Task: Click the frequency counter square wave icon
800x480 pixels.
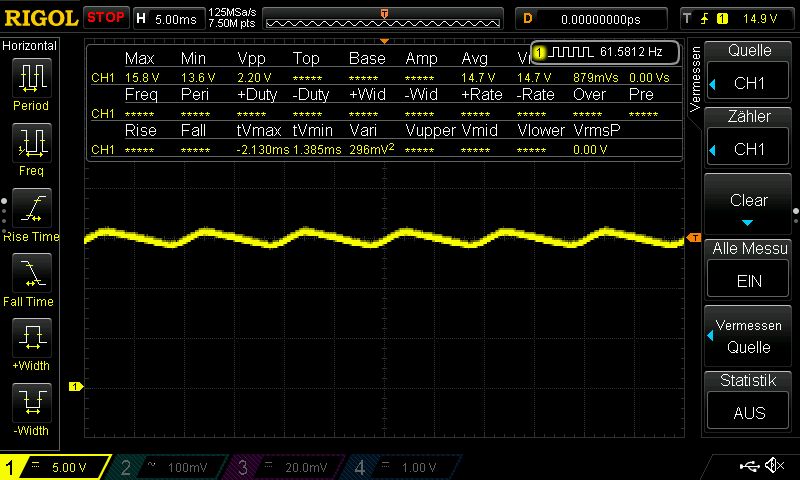Action: coord(572,52)
